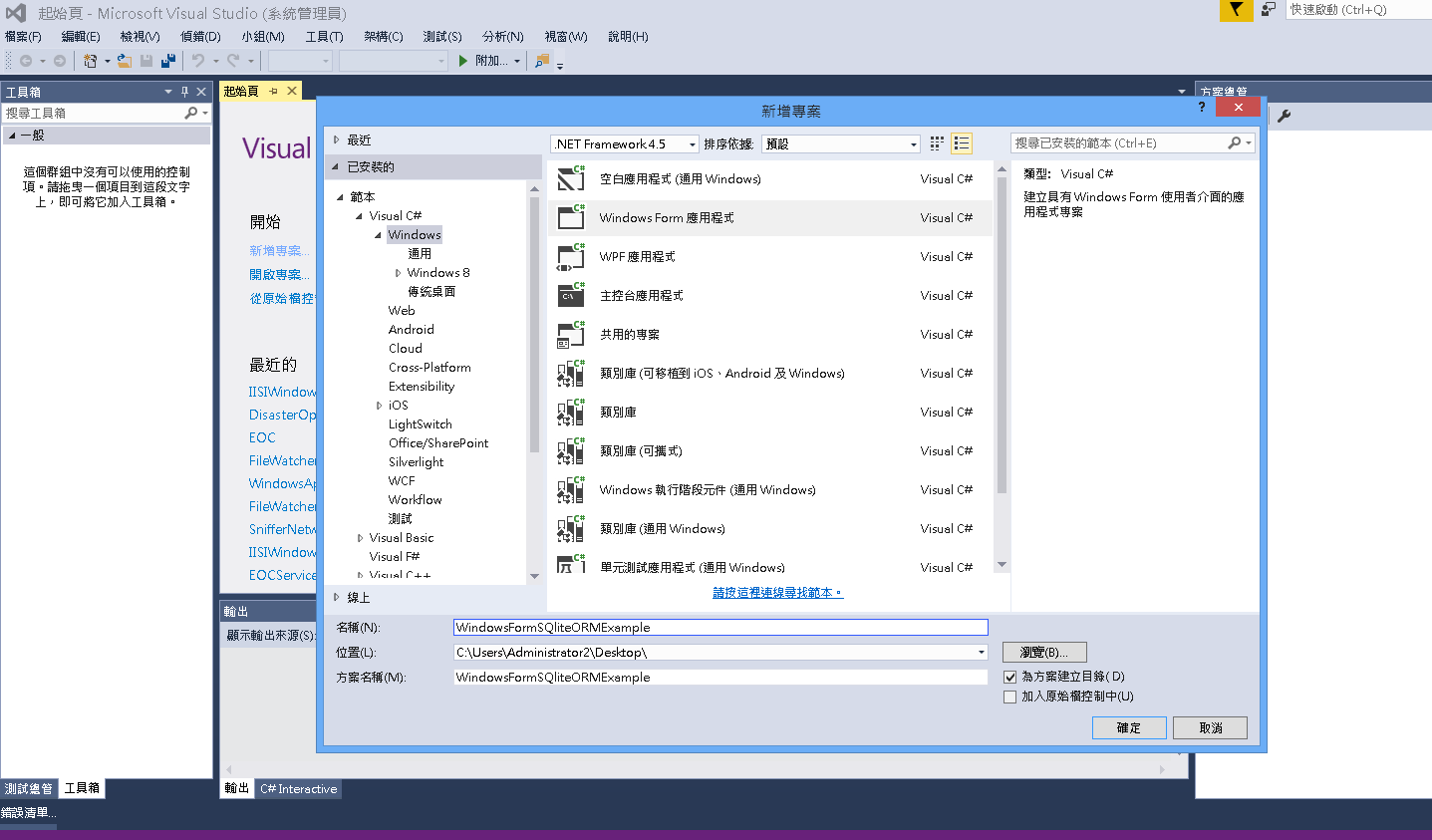
Task: Expand the Windows 8 tree node
Action: point(398,273)
